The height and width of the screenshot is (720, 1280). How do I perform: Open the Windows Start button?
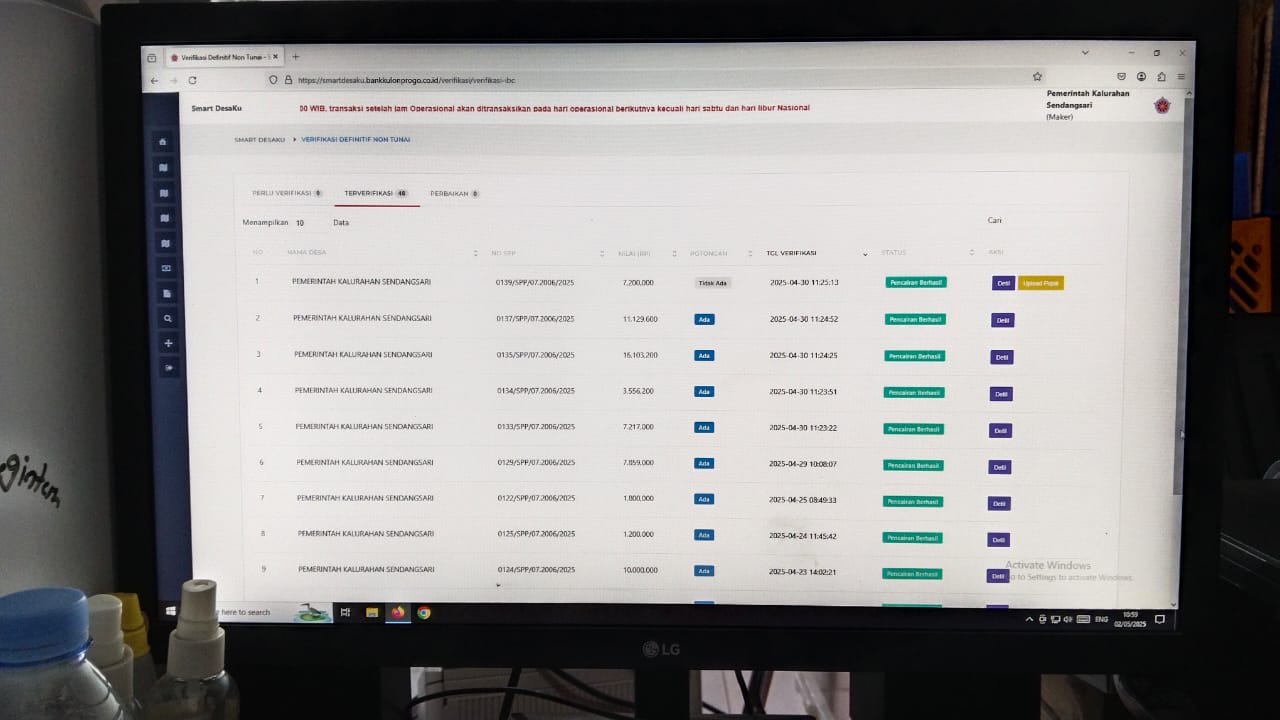(x=170, y=611)
